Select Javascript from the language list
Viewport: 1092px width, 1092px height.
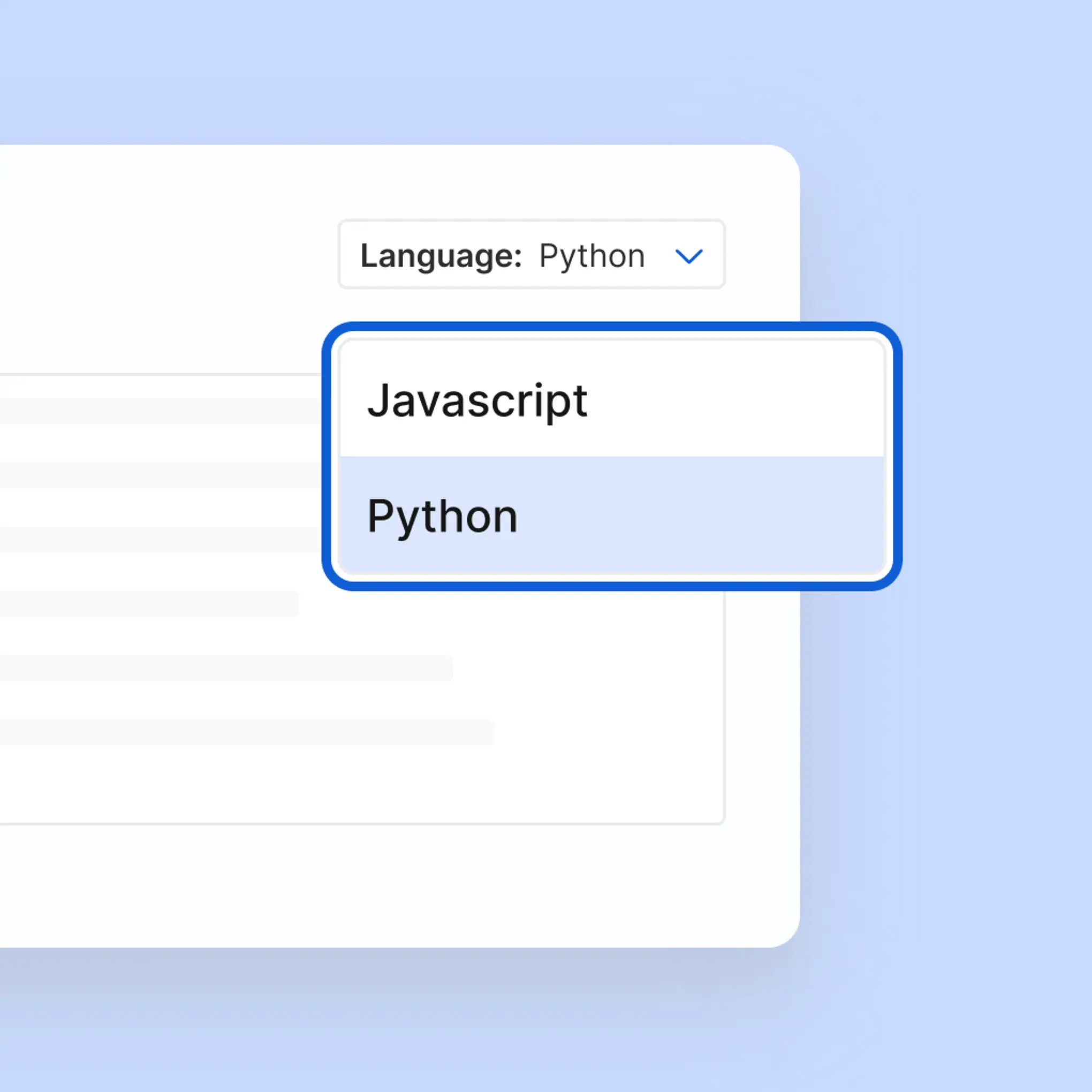click(x=477, y=401)
